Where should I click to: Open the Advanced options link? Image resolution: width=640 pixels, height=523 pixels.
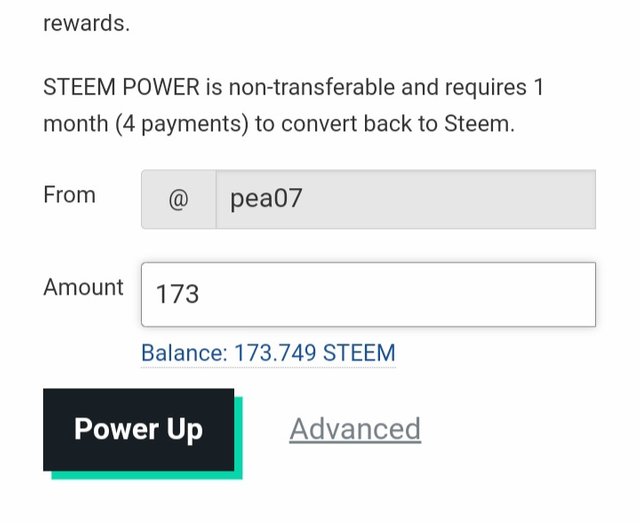pyautogui.click(x=355, y=429)
